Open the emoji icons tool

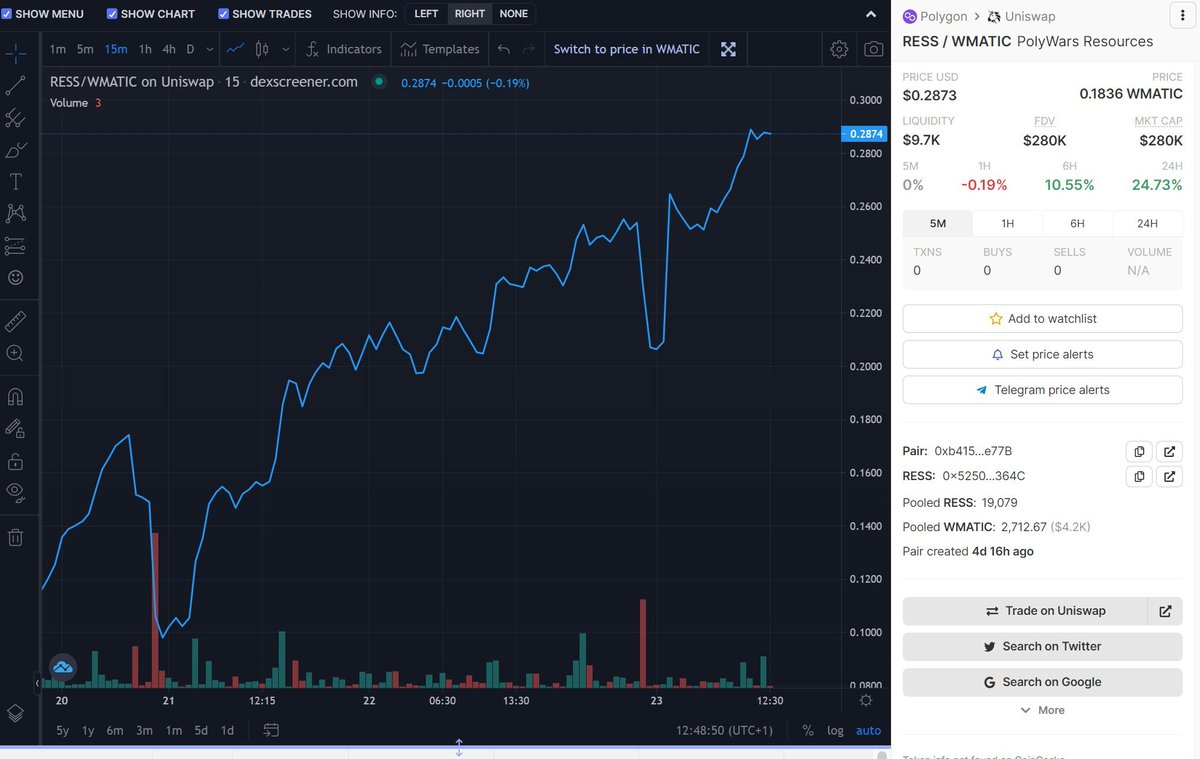click(x=16, y=277)
